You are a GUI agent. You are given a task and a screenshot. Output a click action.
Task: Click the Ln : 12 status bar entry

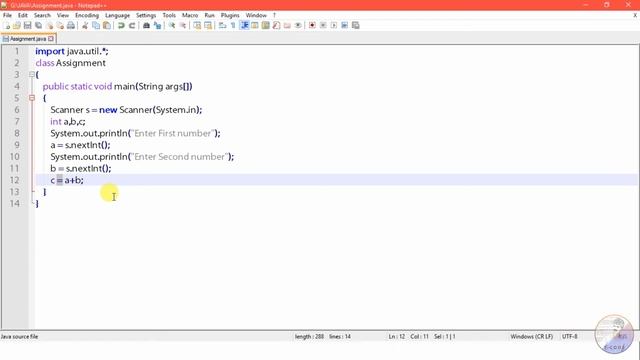(x=396, y=336)
